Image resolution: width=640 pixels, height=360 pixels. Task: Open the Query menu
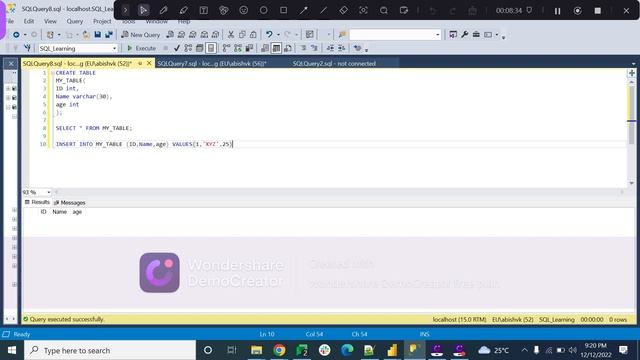tap(75, 21)
